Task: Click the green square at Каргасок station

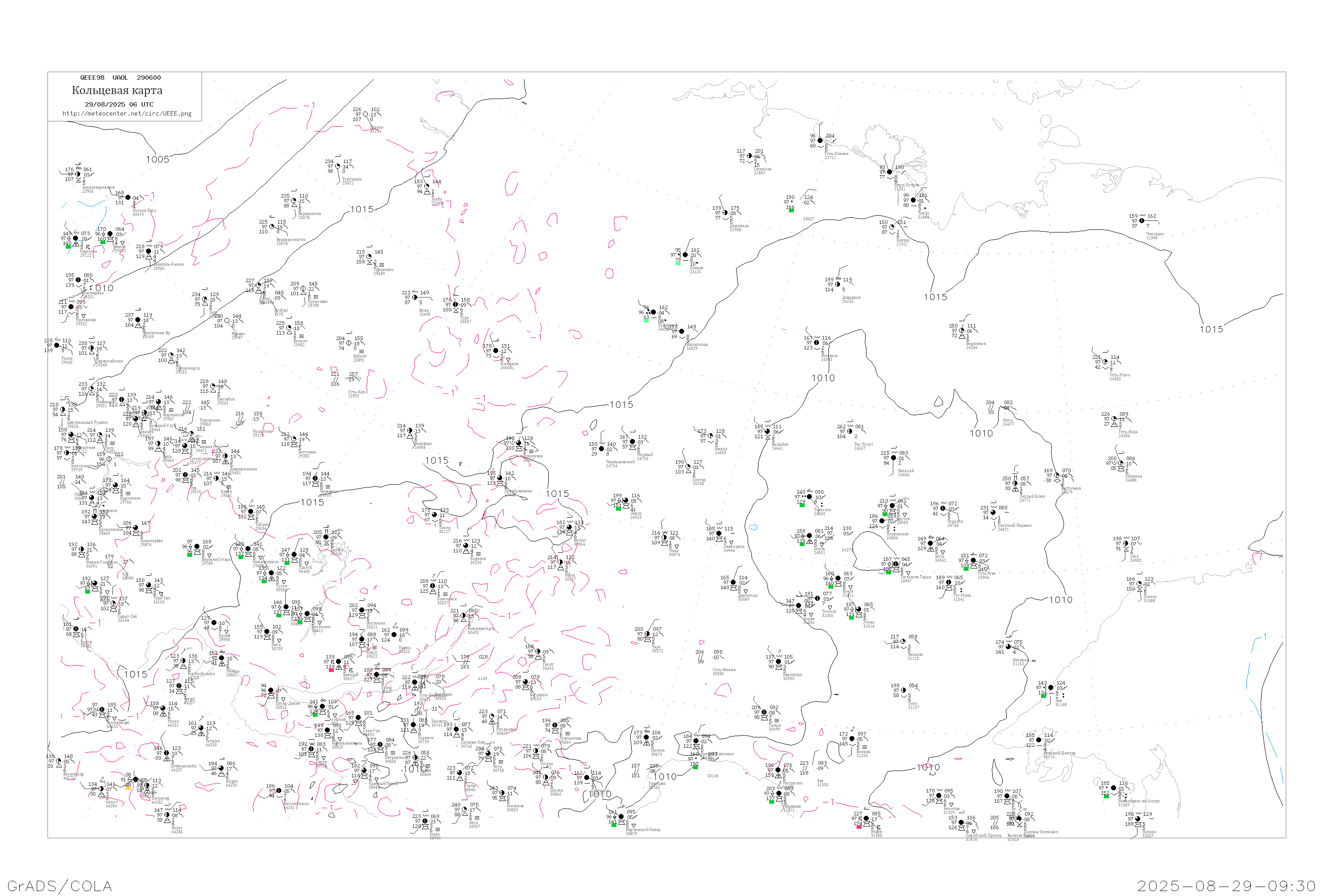Action: coord(68,246)
